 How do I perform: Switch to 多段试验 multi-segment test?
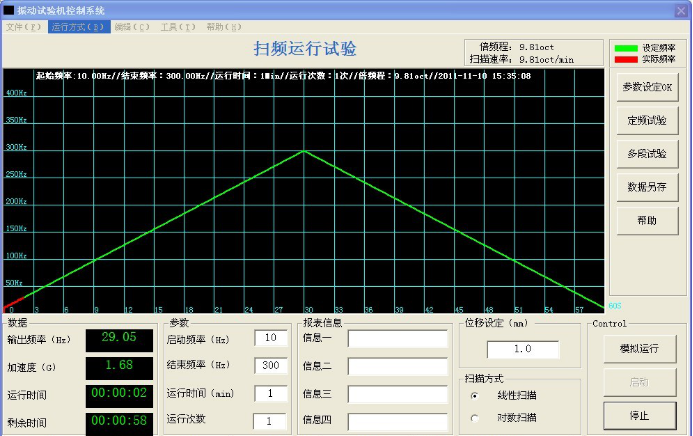pyautogui.click(x=646, y=153)
